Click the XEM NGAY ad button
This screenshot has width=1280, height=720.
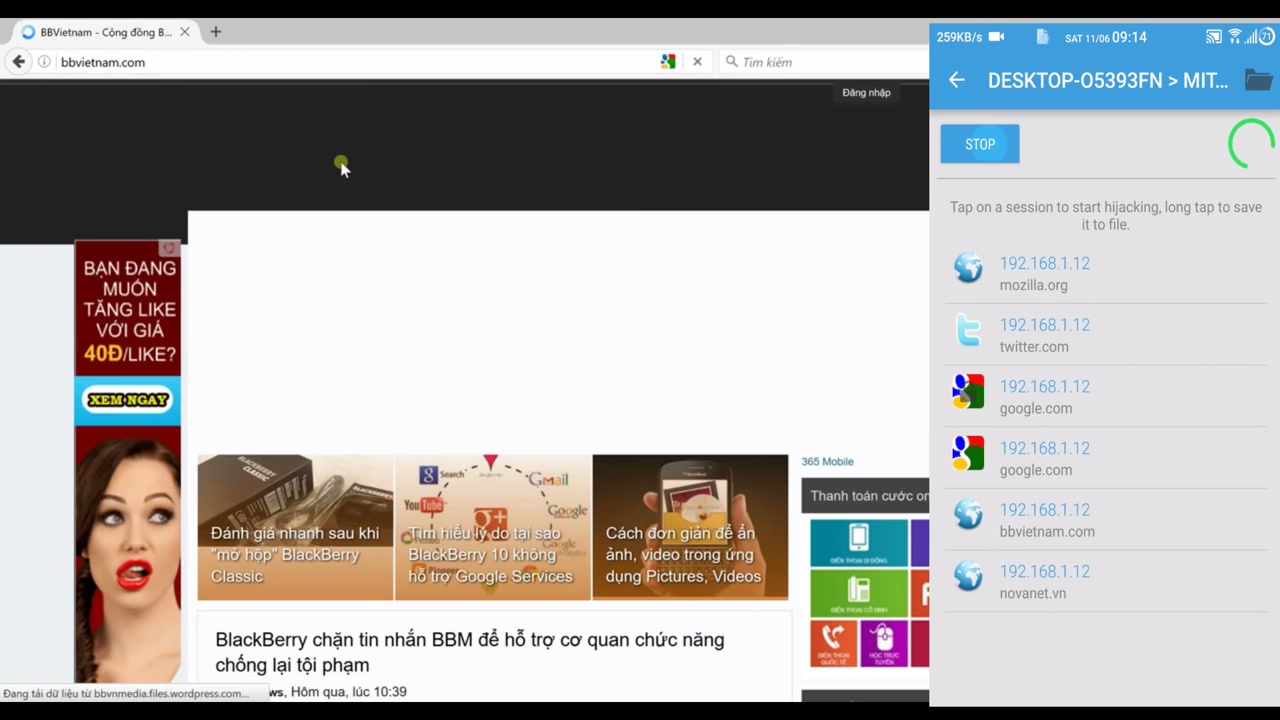coord(128,400)
